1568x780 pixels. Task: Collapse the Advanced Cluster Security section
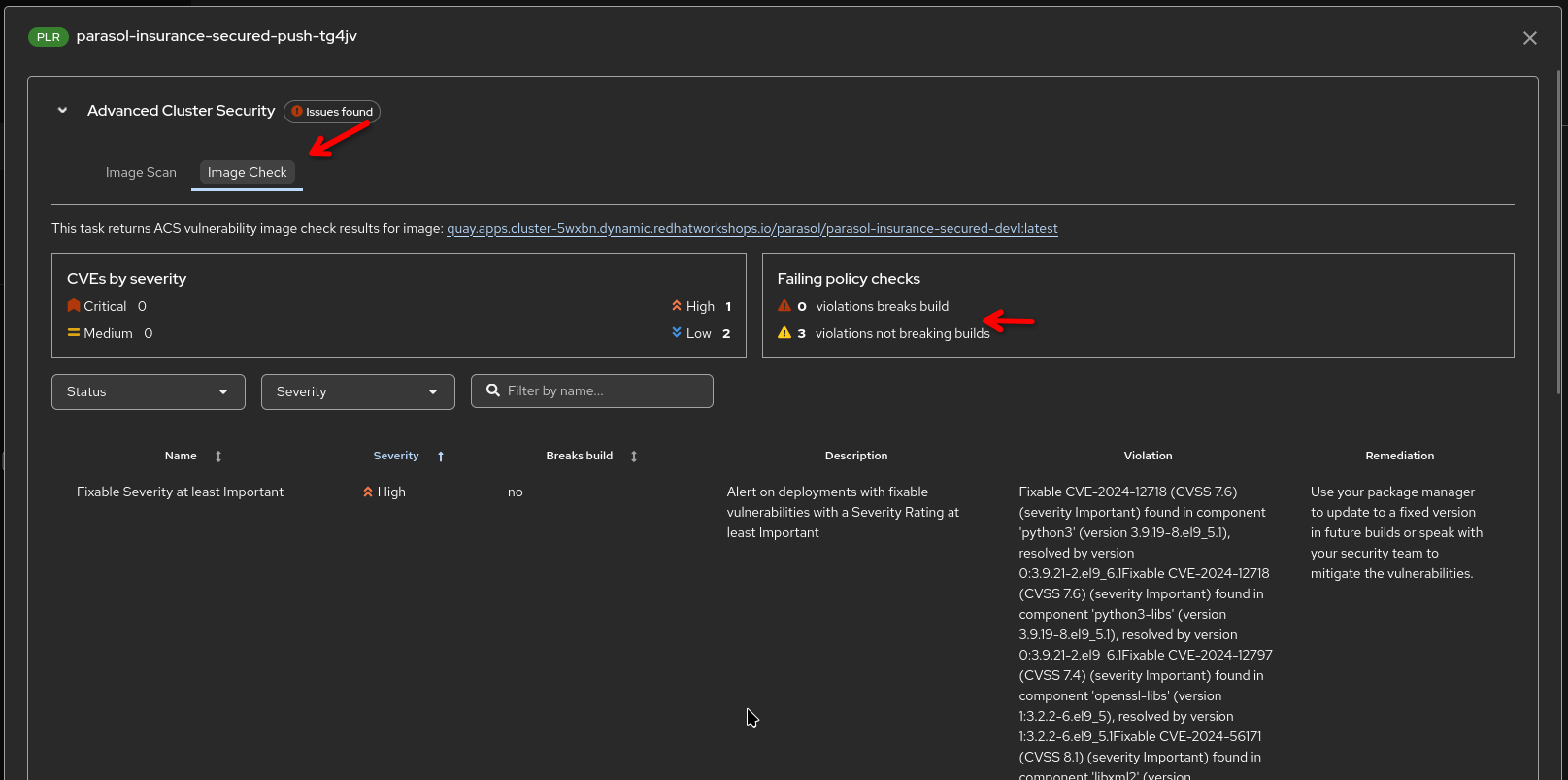pyautogui.click(x=62, y=111)
